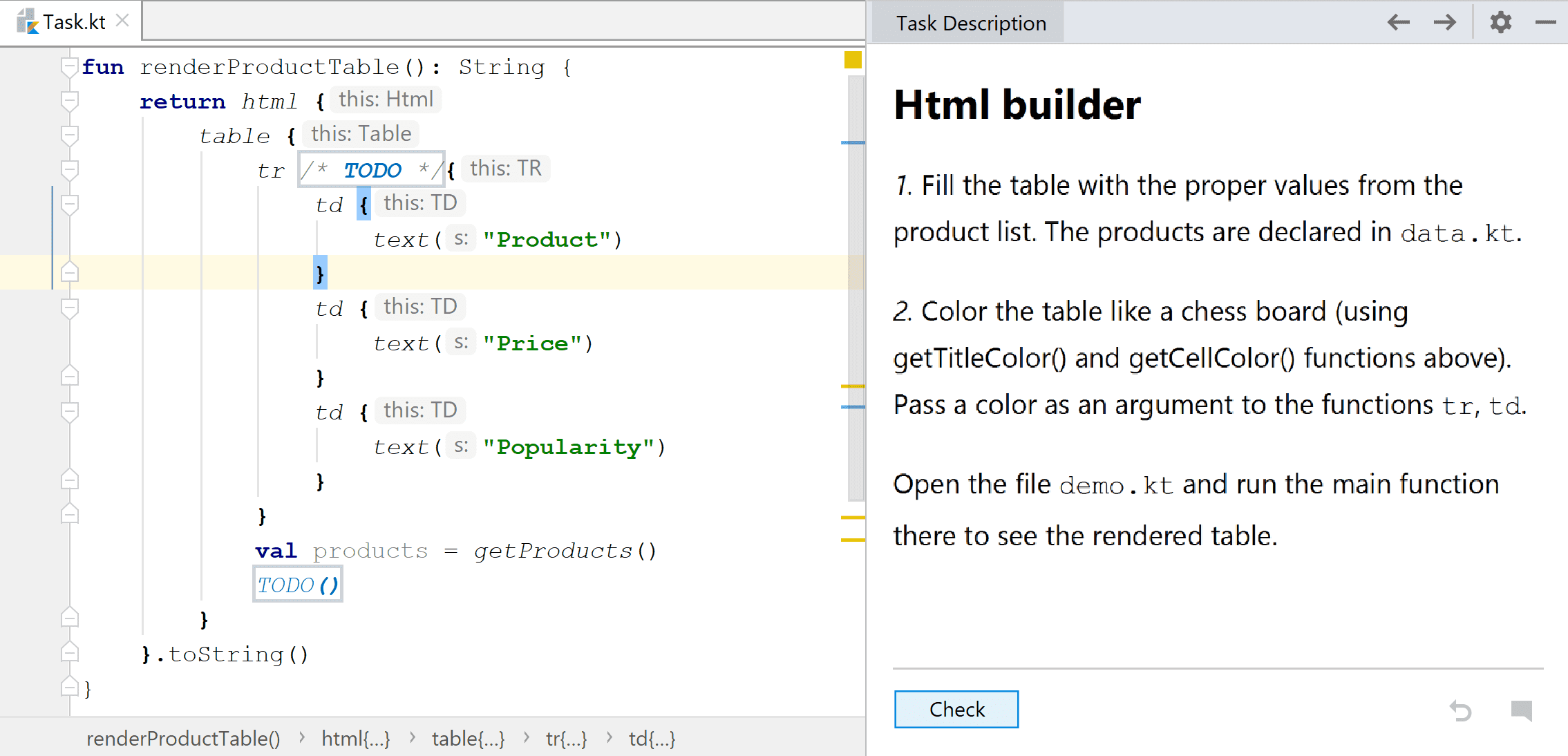
Task: Select the Task.kt tab
Action: (x=74, y=22)
